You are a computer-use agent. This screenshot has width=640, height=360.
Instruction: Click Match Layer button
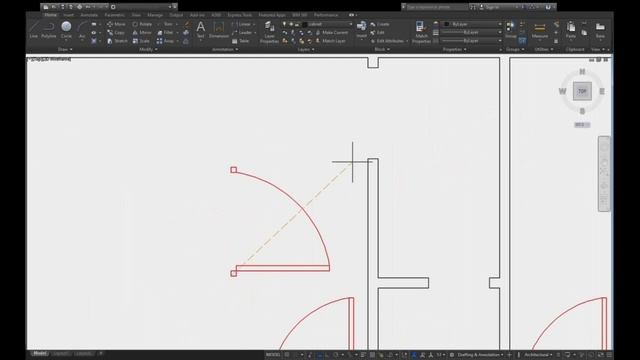pos(330,41)
